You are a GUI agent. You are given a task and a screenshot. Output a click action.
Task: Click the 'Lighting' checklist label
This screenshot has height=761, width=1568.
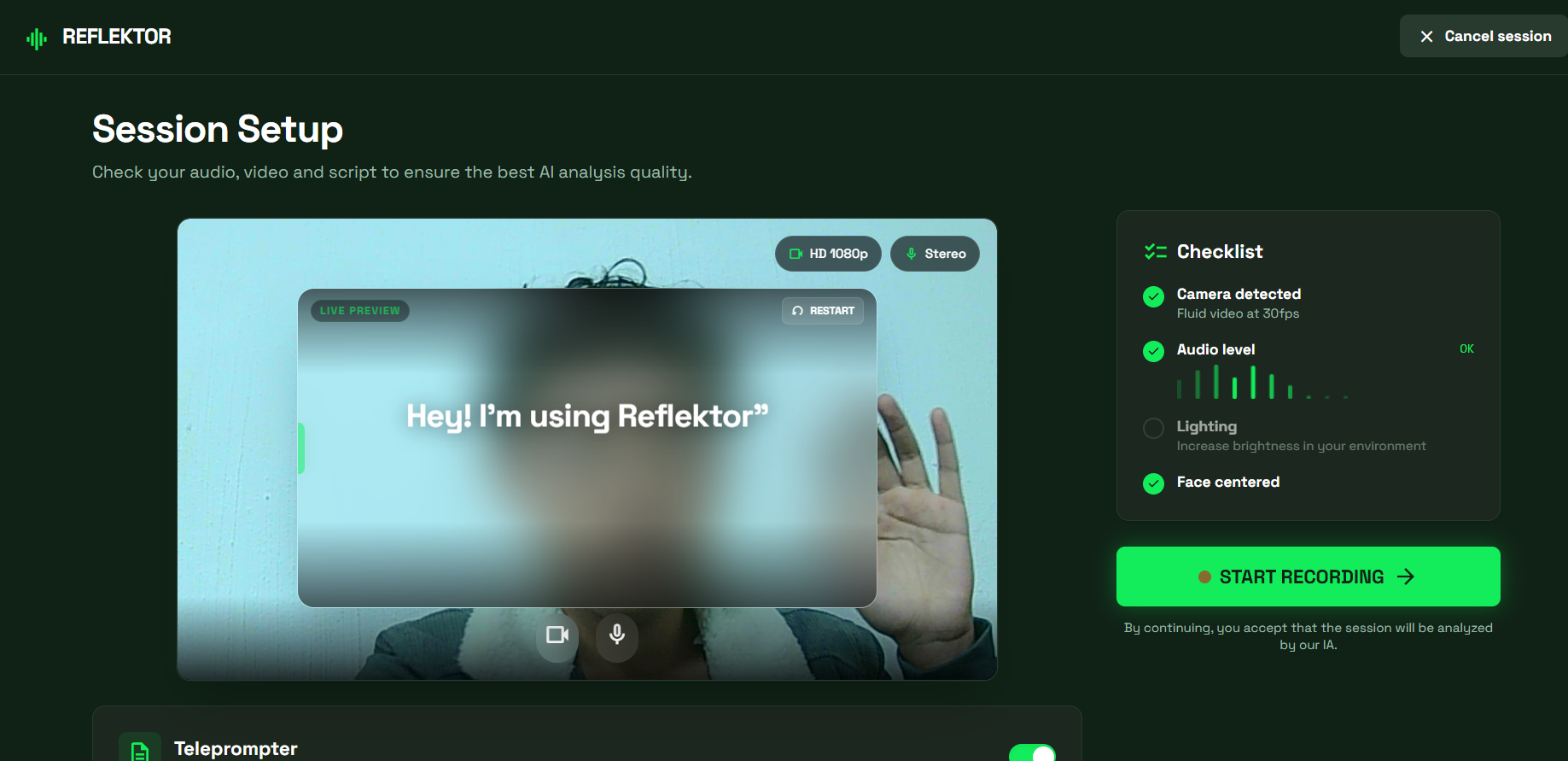click(x=1206, y=426)
